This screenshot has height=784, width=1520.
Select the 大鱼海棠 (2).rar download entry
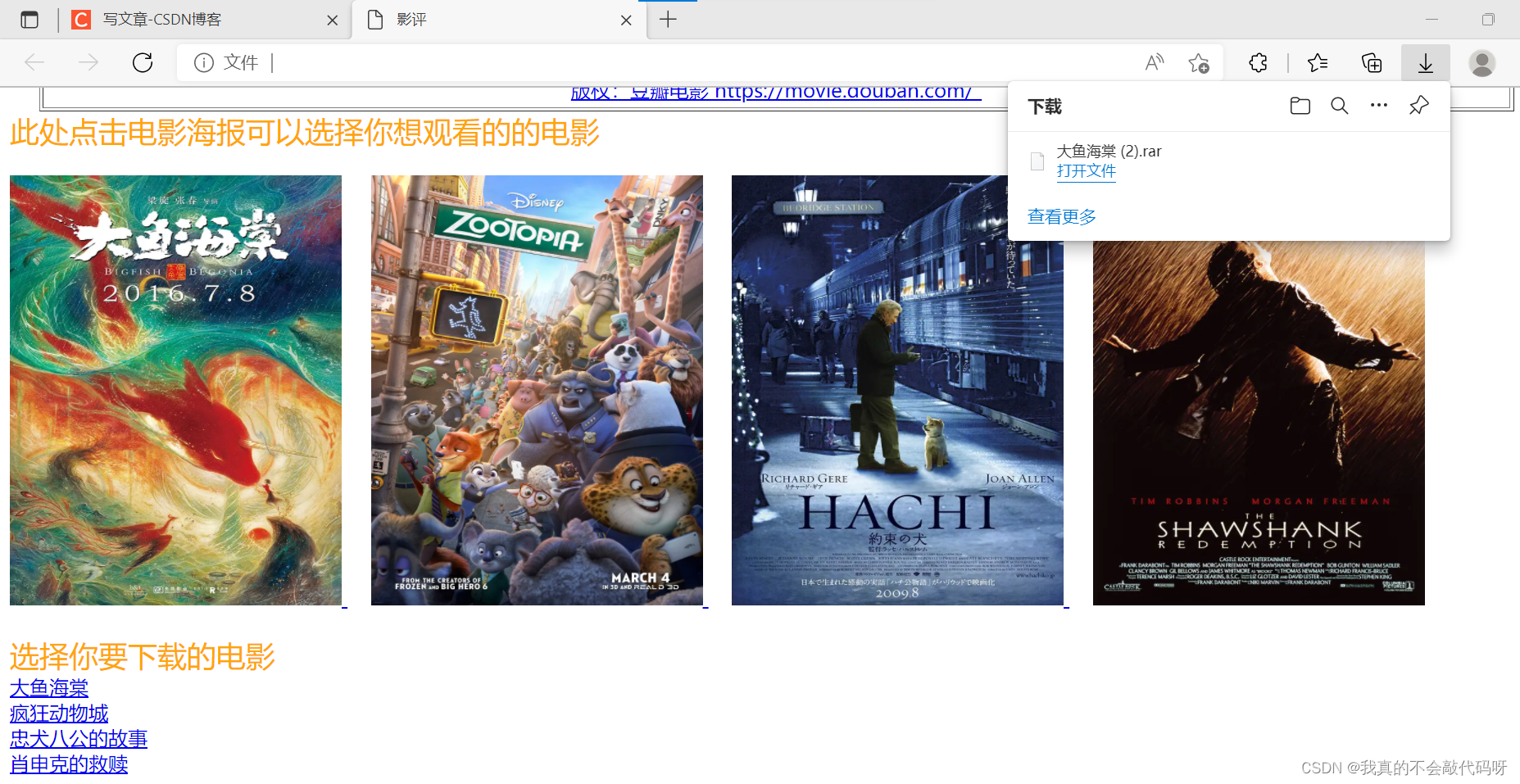click(1228, 161)
